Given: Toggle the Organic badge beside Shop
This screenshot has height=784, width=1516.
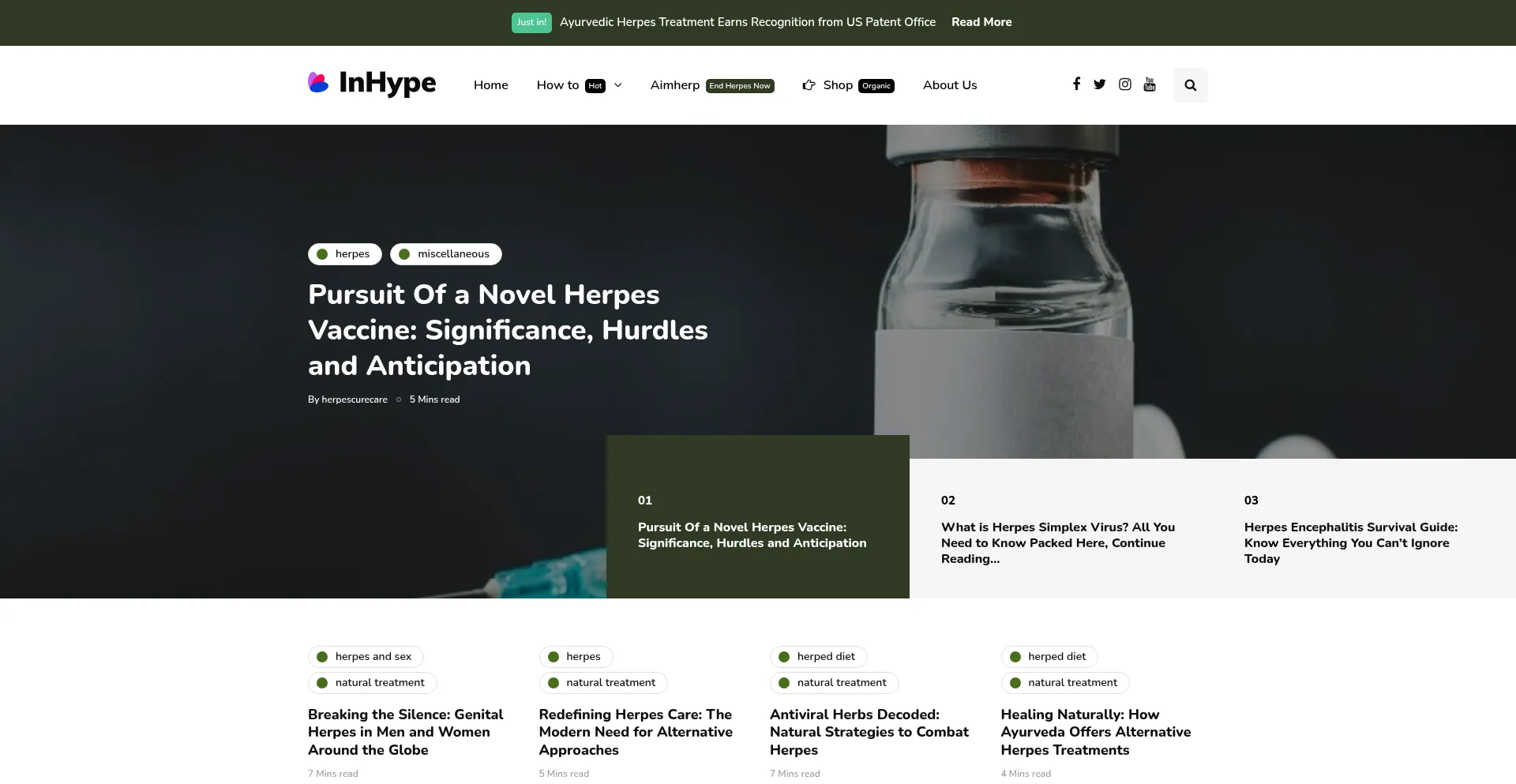Looking at the screenshot, I should click(x=876, y=87).
